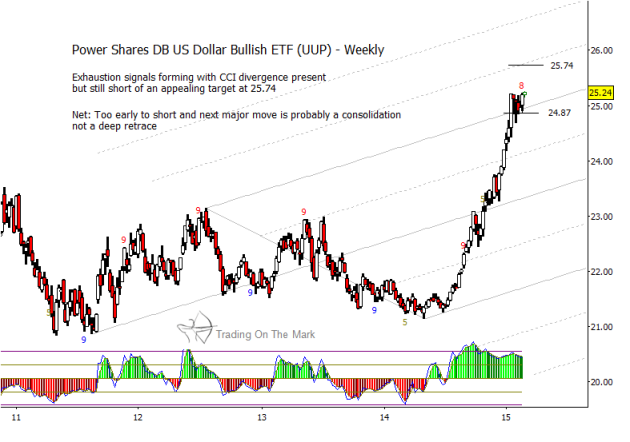
Task: Click the 20.00 price axis label
Action: coord(601,382)
